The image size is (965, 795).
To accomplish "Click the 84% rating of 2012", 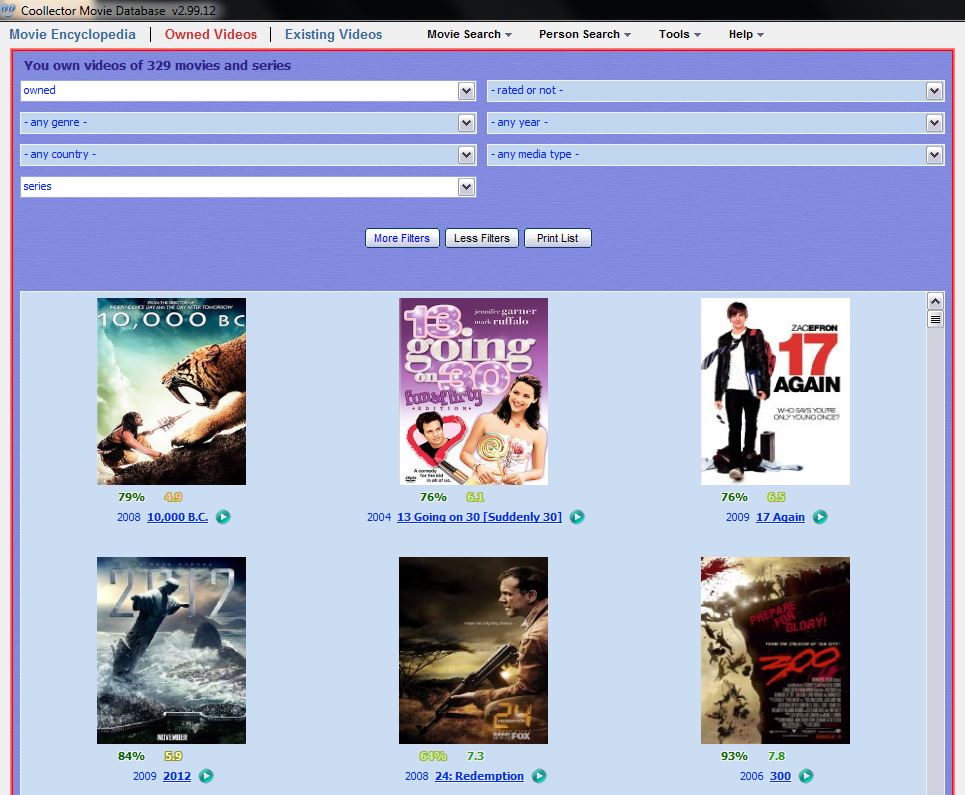I will click(x=131, y=756).
